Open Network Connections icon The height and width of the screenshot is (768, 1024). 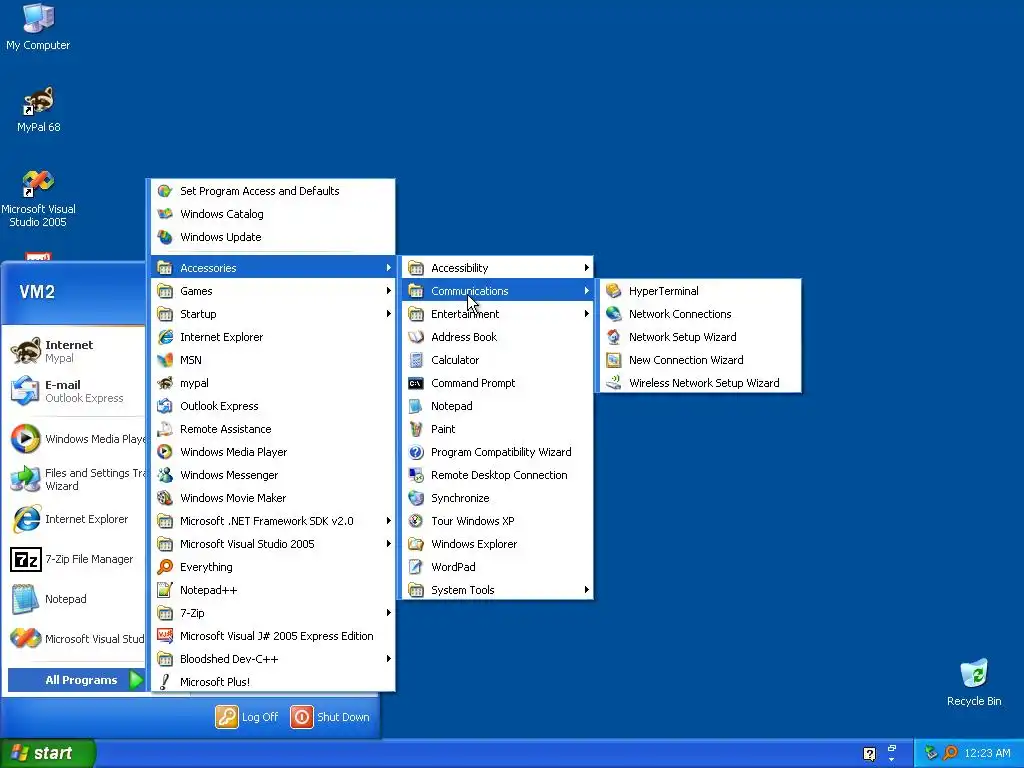click(613, 314)
